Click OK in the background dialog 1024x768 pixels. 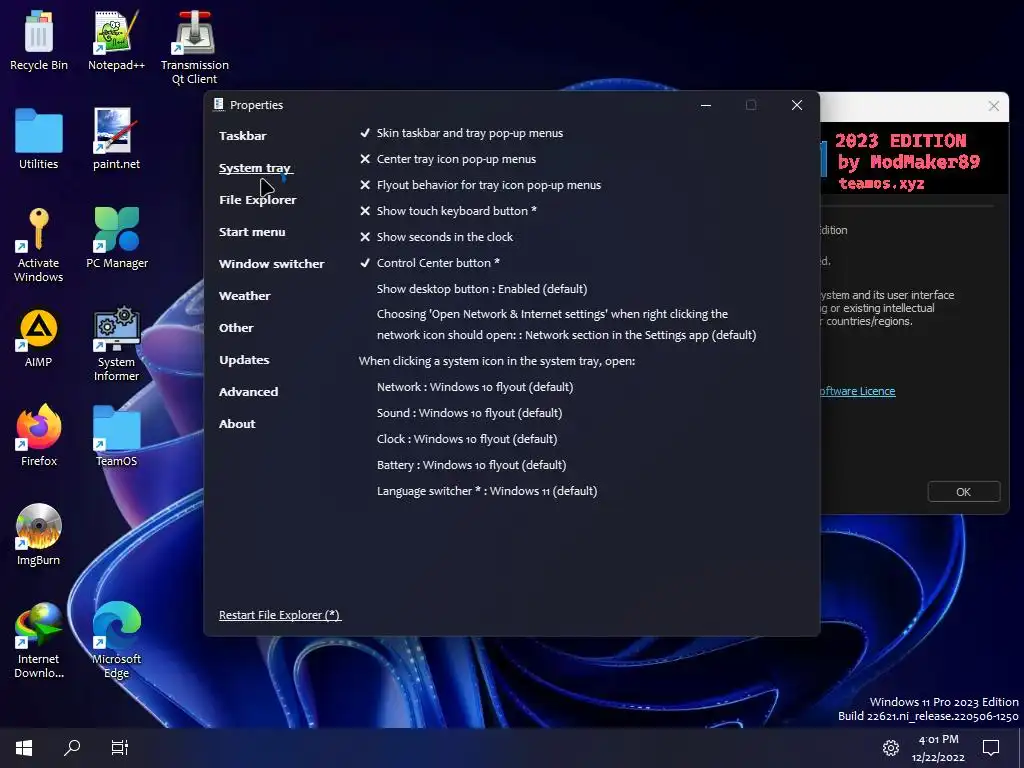click(964, 492)
